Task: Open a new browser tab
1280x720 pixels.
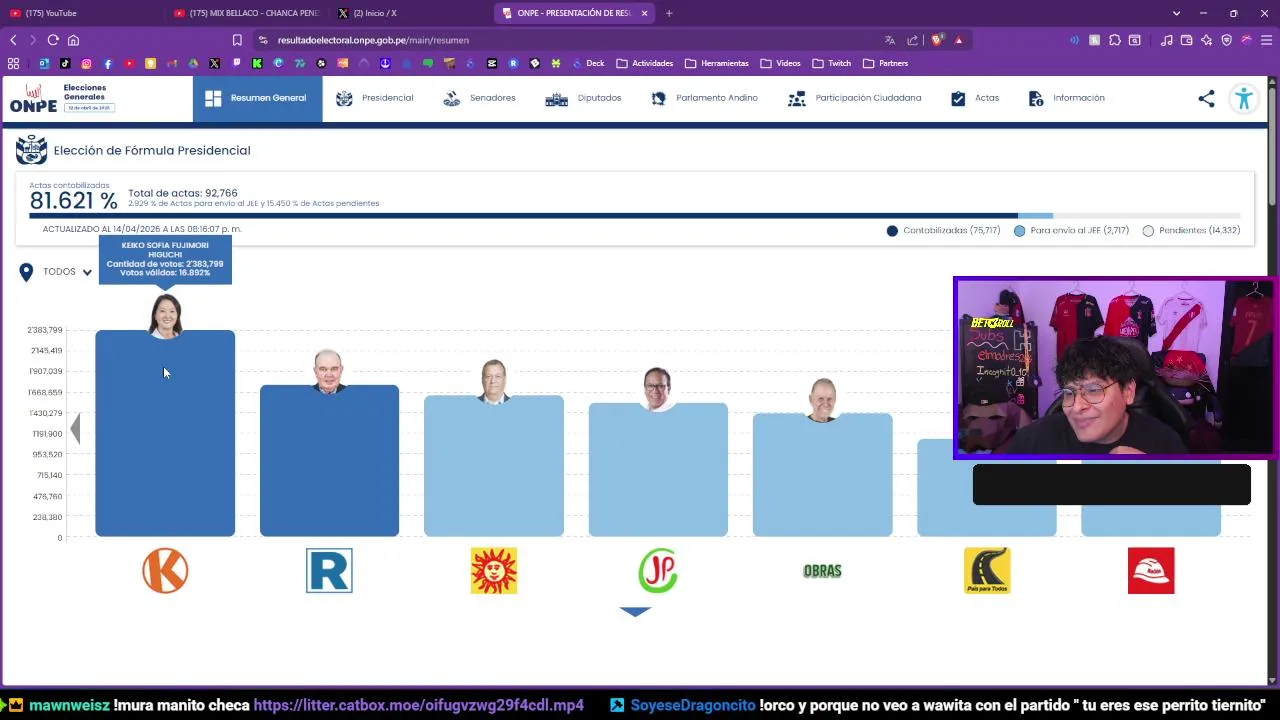Action: pyautogui.click(x=669, y=13)
